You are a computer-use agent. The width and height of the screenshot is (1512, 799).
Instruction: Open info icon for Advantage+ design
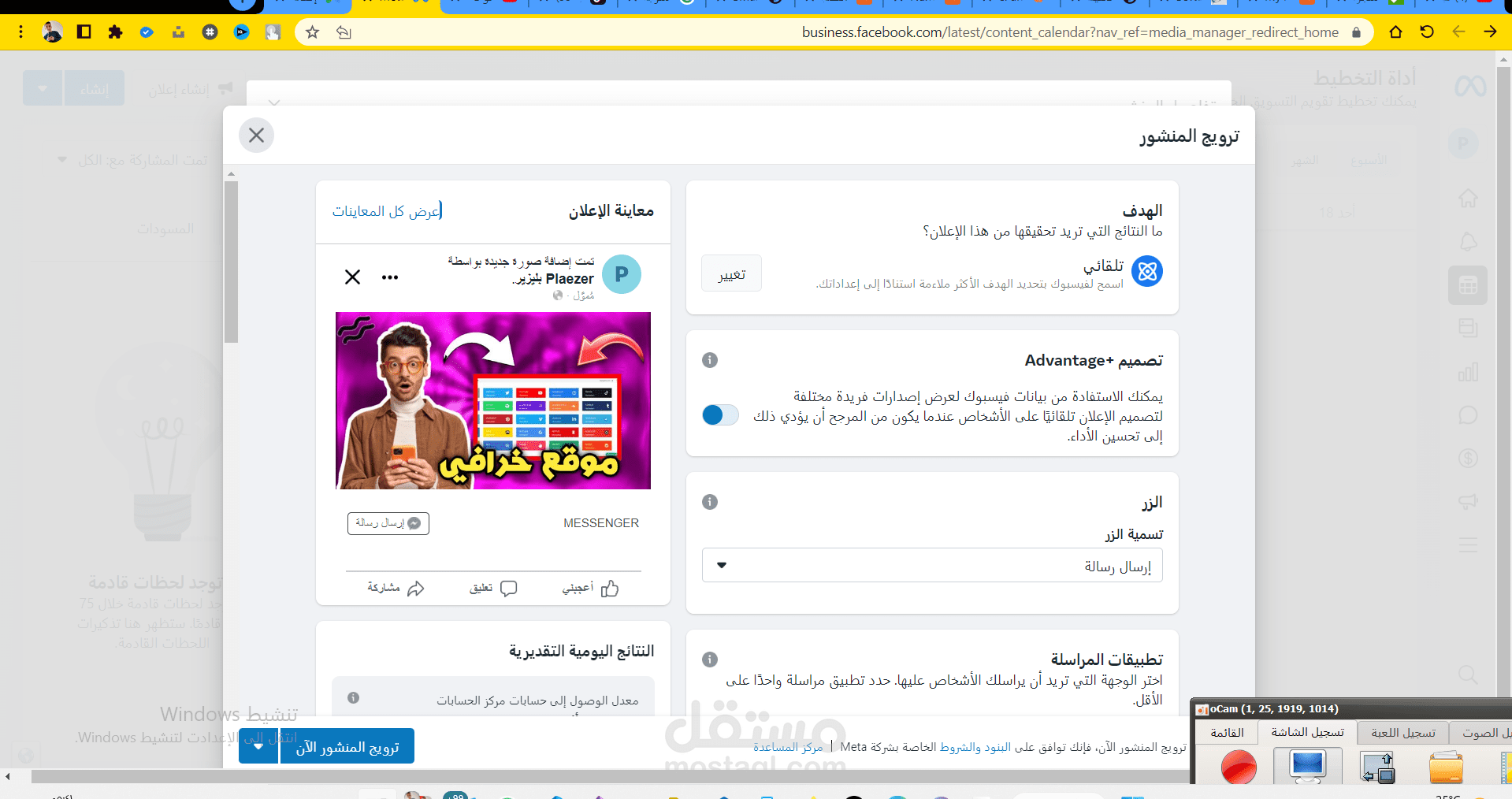click(710, 360)
